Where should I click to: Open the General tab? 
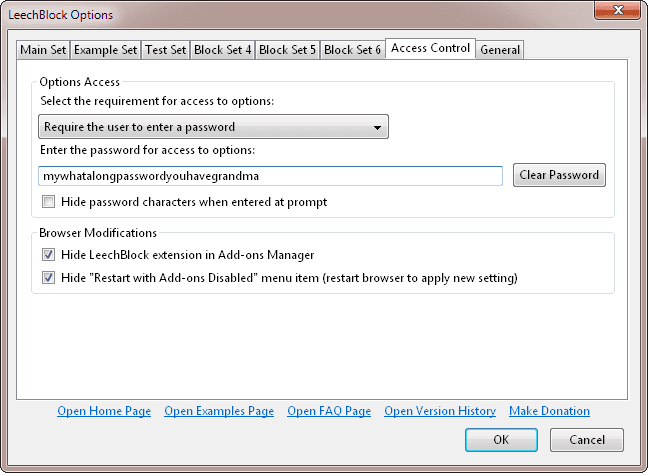point(500,50)
